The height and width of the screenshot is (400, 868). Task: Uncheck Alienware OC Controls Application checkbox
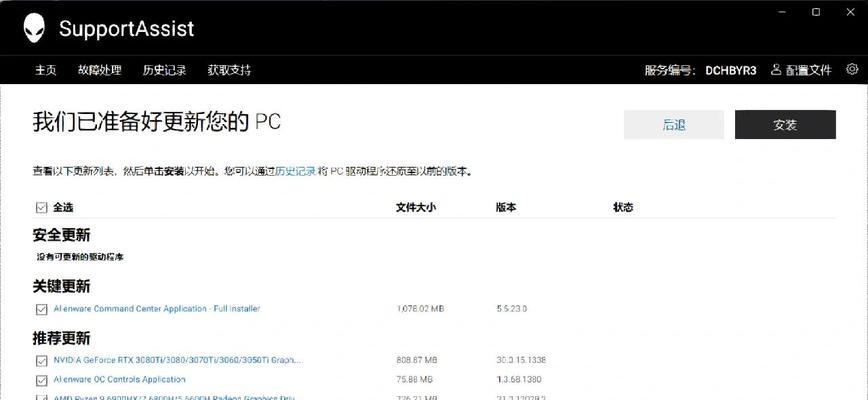tap(41, 380)
